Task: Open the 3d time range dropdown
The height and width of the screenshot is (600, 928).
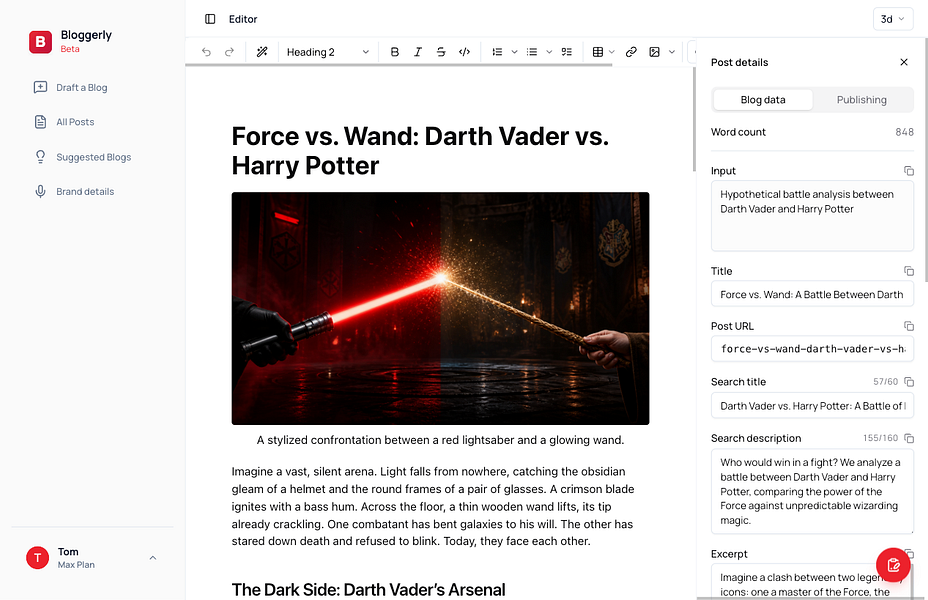Action: 892,19
